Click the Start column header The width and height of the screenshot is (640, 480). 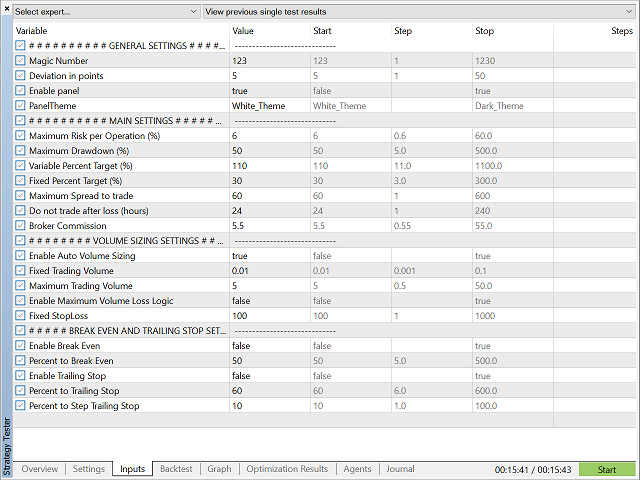pyautogui.click(x=351, y=31)
